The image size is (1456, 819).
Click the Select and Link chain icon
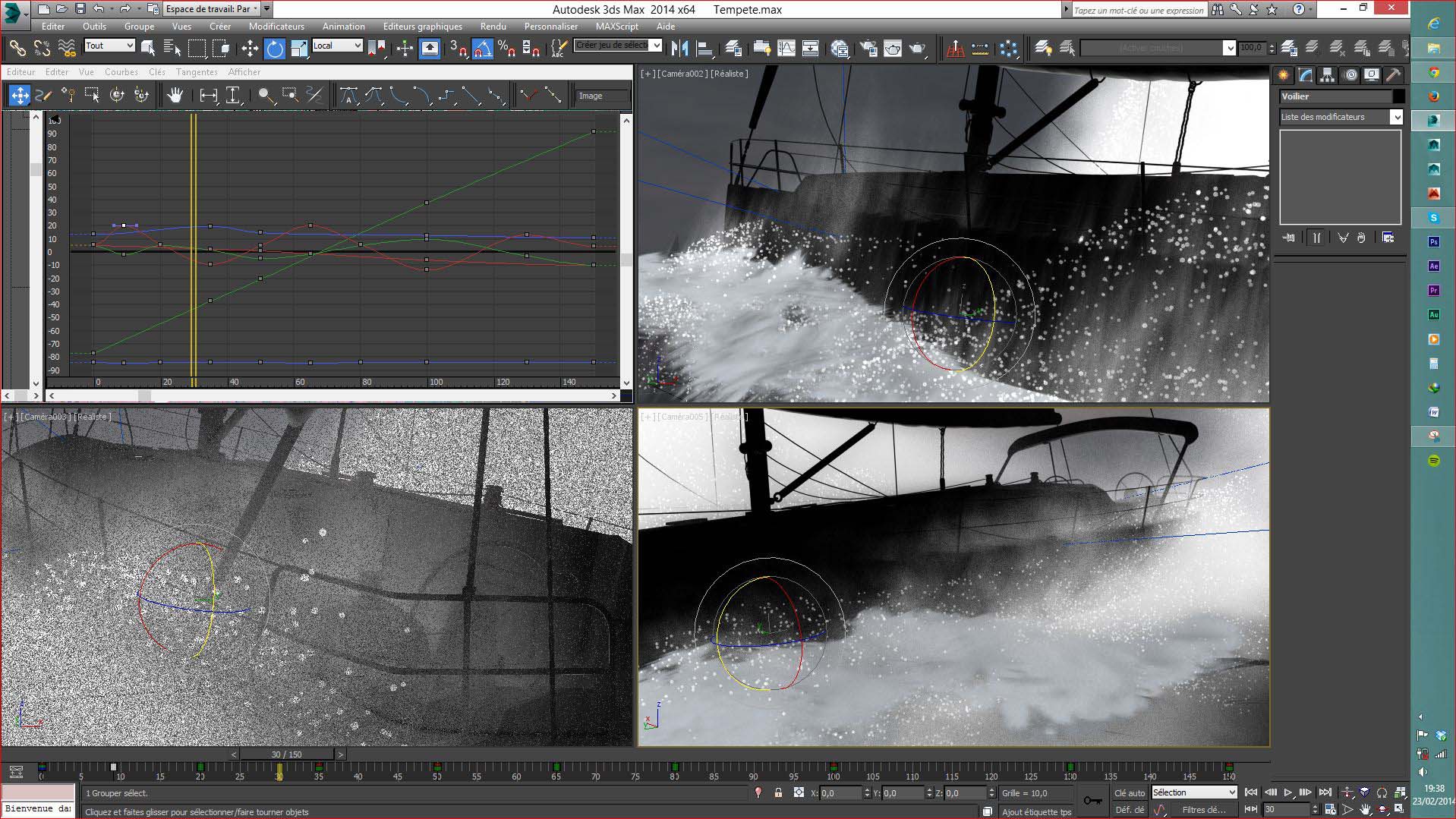click(x=17, y=49)
